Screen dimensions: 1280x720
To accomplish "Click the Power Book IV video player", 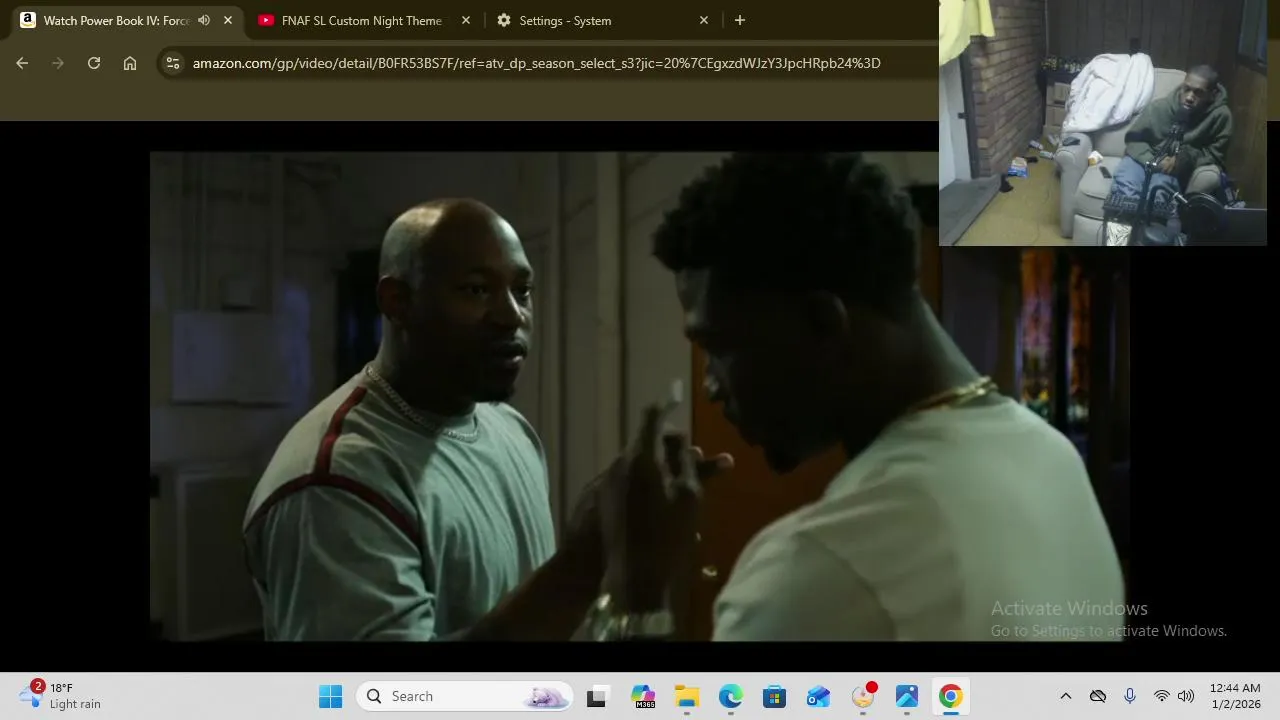I will tap(640, 396).
